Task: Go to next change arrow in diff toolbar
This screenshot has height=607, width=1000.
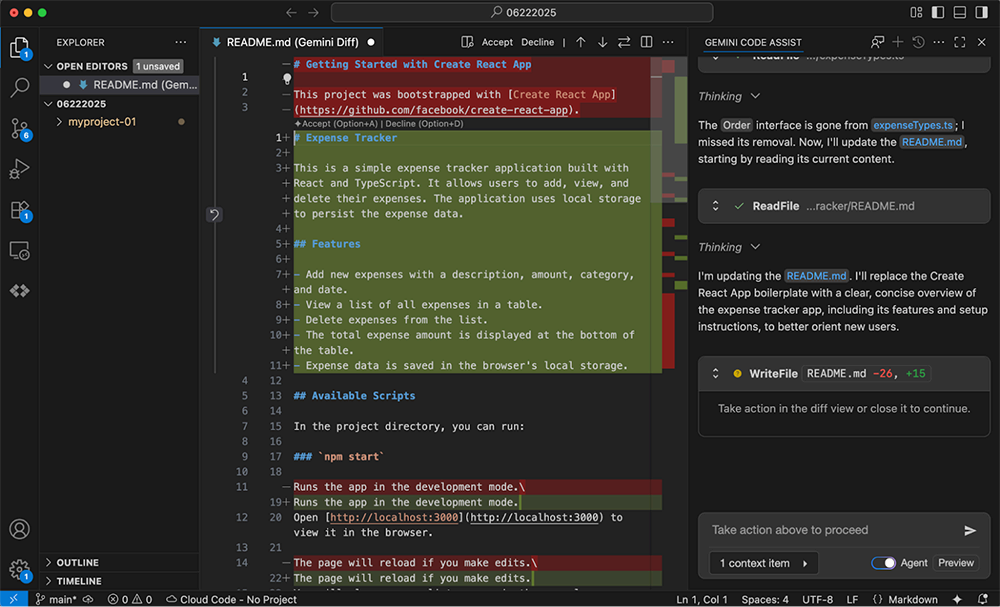Action: [602, 42]
